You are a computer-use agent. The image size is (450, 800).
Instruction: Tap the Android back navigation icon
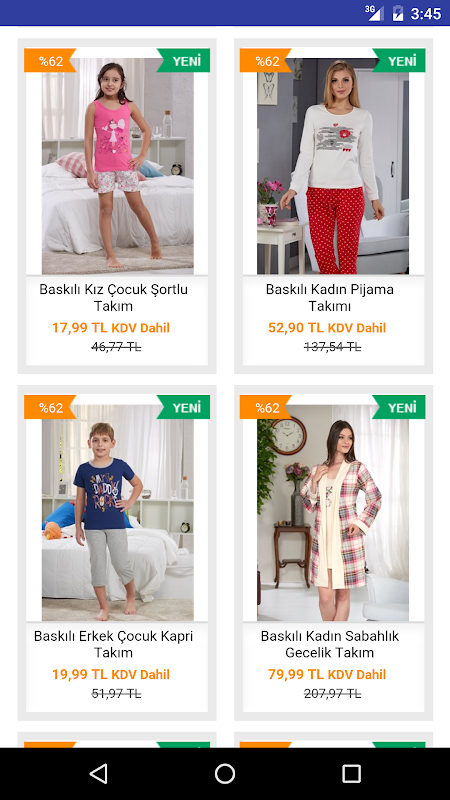(x=98, y=773)
